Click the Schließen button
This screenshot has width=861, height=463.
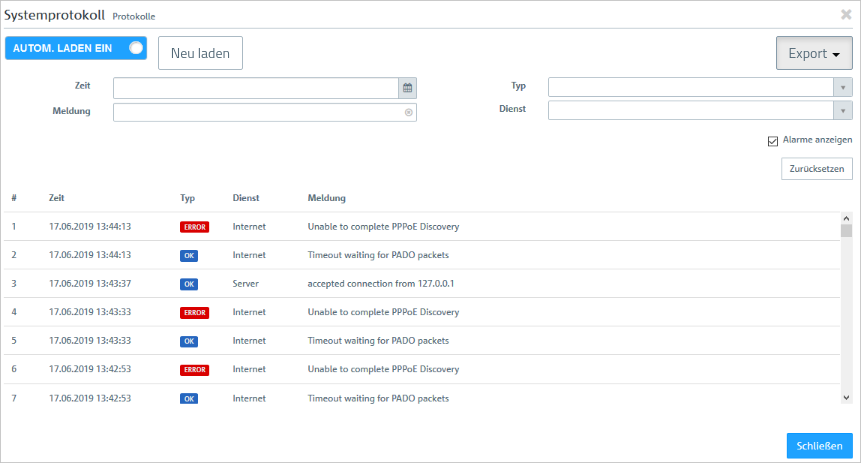819,446
